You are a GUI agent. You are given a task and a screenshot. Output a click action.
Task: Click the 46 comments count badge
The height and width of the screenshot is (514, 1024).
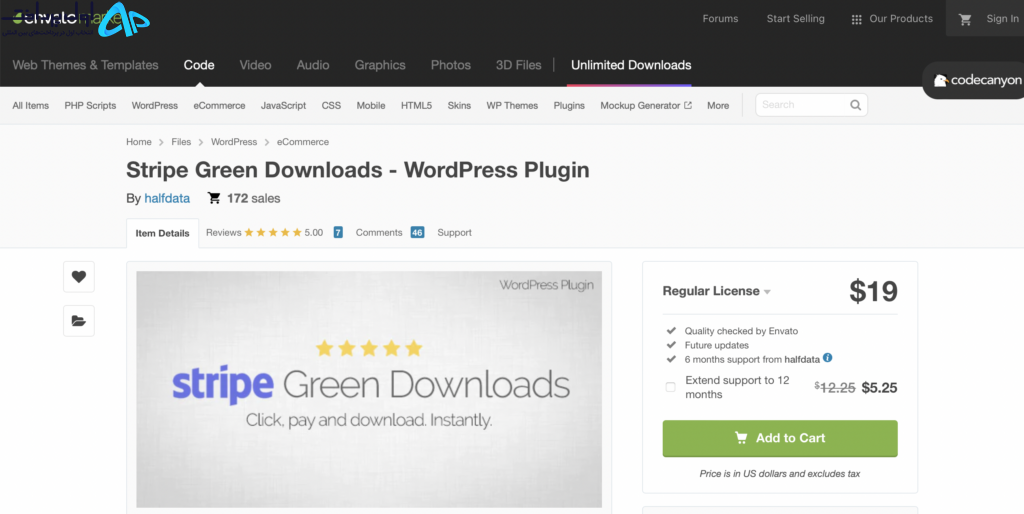pos(417,233)
